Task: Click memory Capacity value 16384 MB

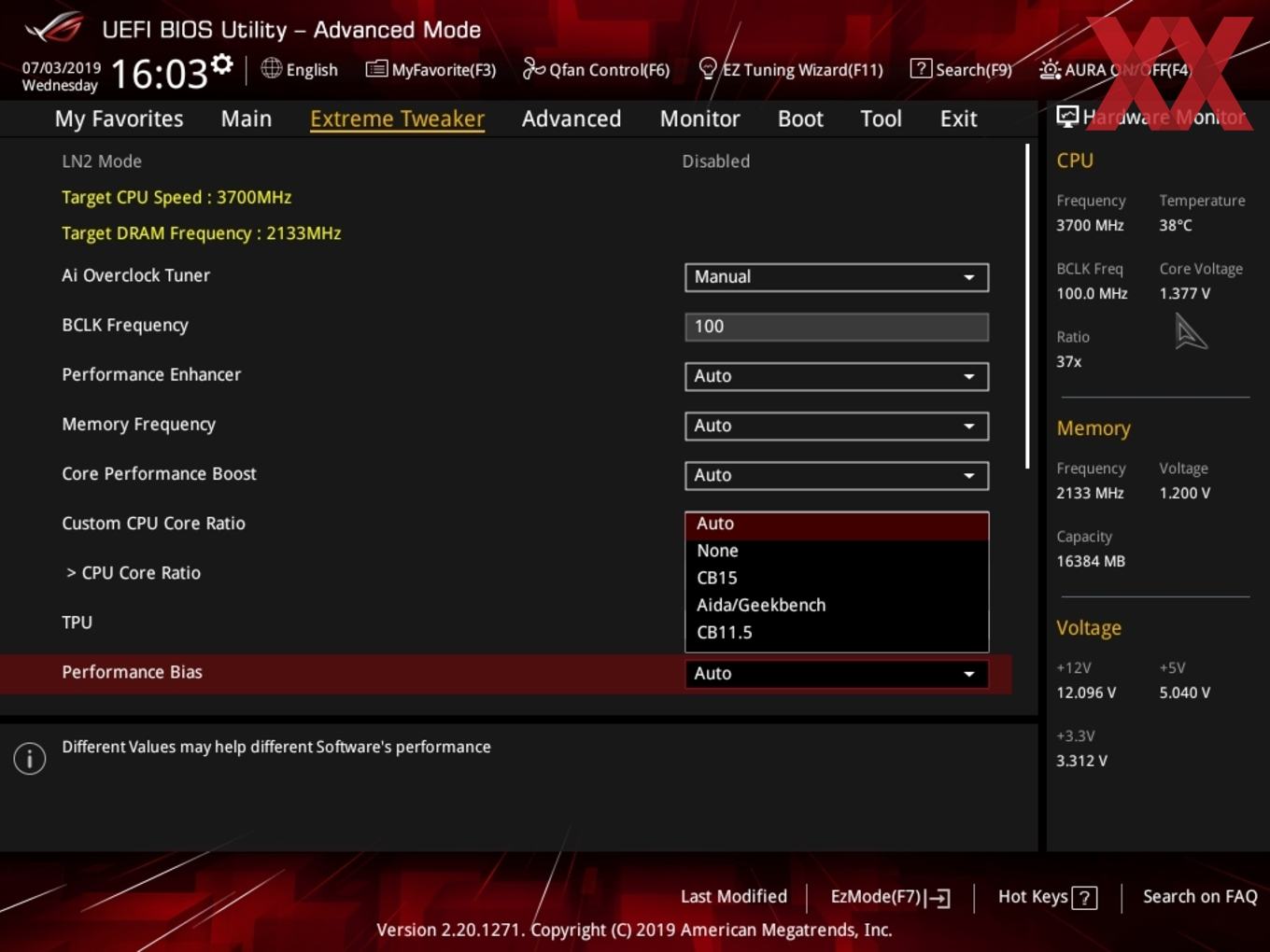Action: pos(1091,562)
